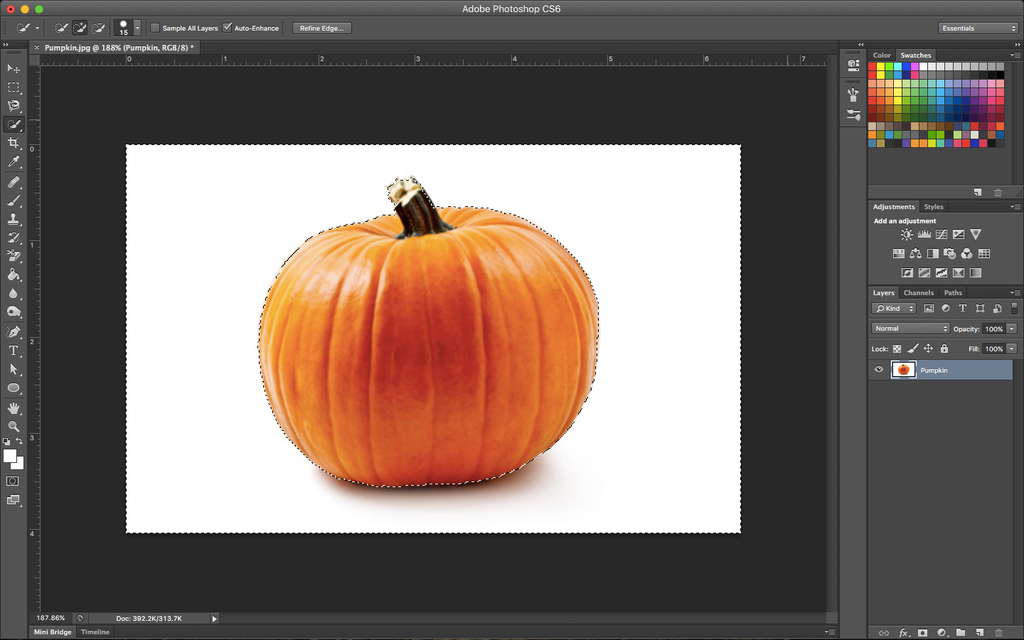1024x640 pixels.
Task: Click the Refine Edge button
Action: [321, 27]
